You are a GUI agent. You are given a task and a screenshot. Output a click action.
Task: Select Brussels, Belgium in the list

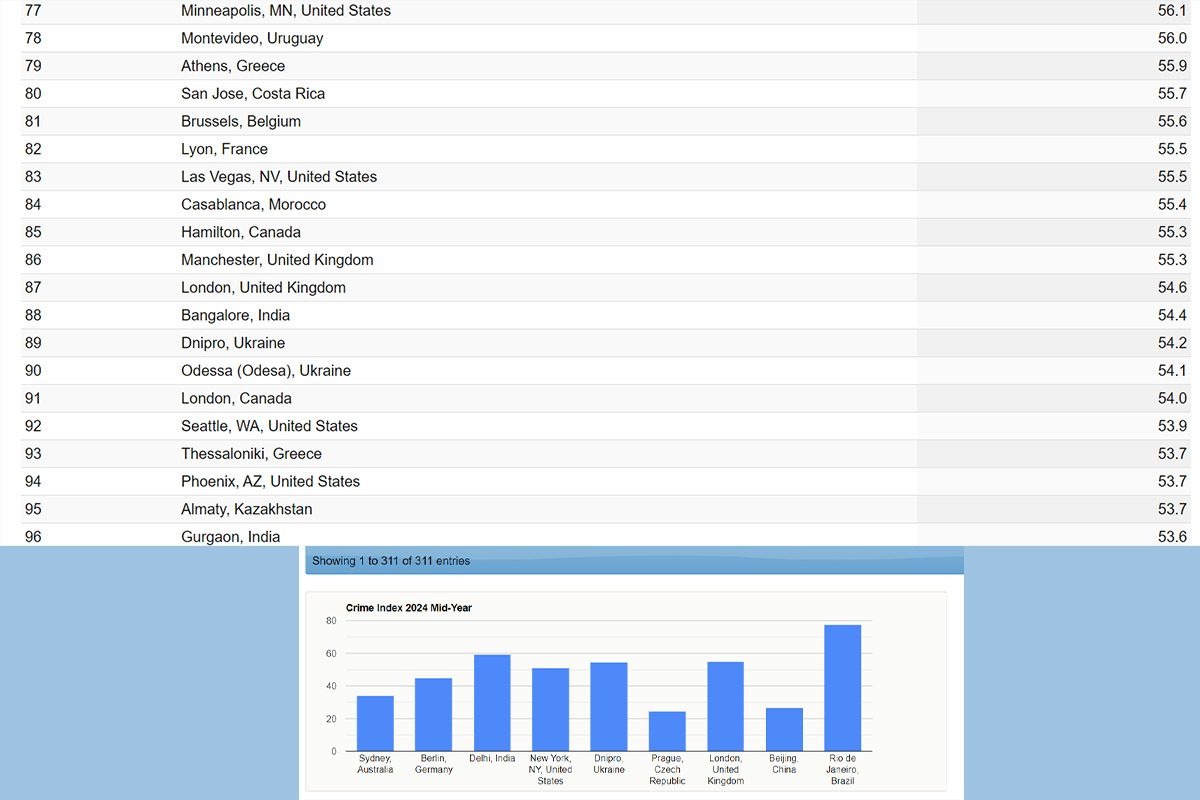(x=241, y=122)
